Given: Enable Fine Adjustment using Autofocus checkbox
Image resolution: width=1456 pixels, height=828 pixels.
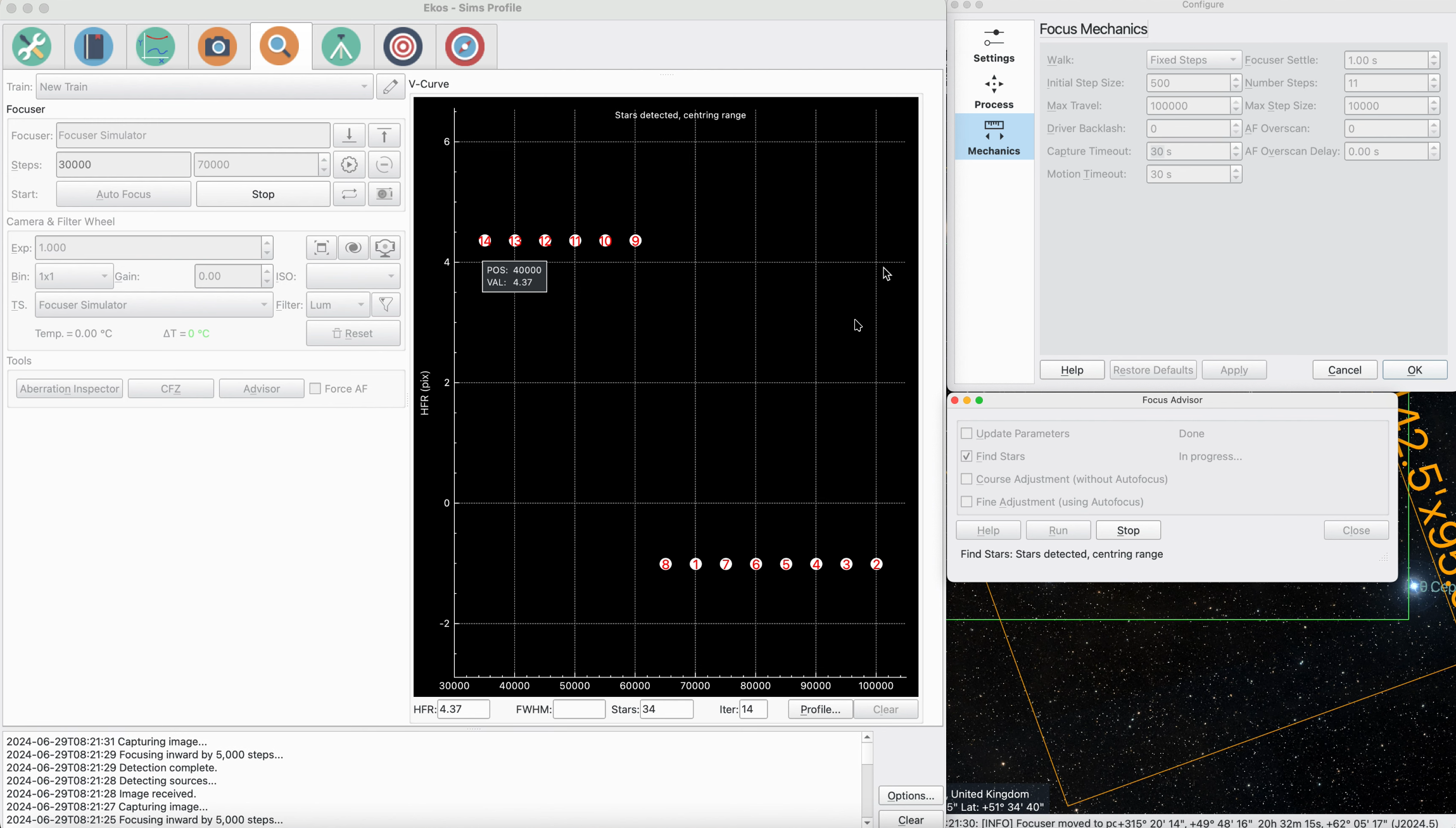Looking at the screenshot, I should click(966, 502).
